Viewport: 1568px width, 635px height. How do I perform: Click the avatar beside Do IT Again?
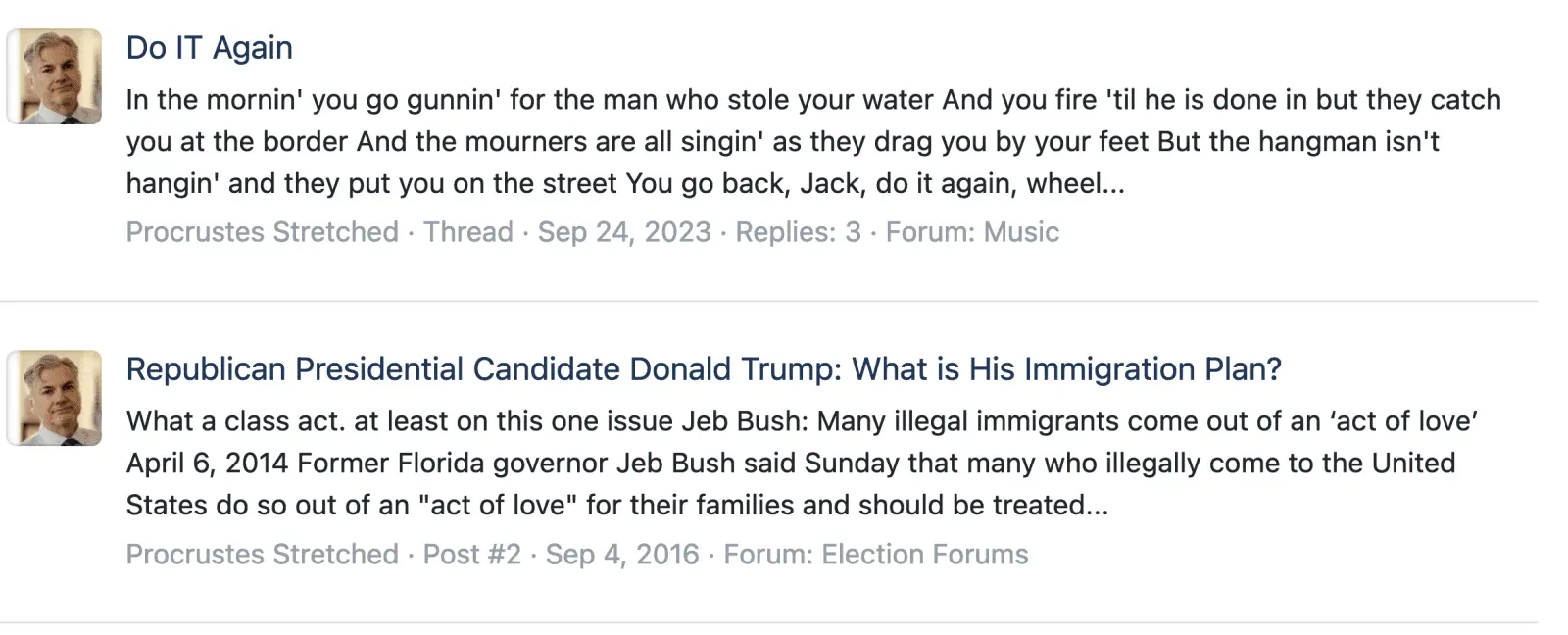click(55, 76)
